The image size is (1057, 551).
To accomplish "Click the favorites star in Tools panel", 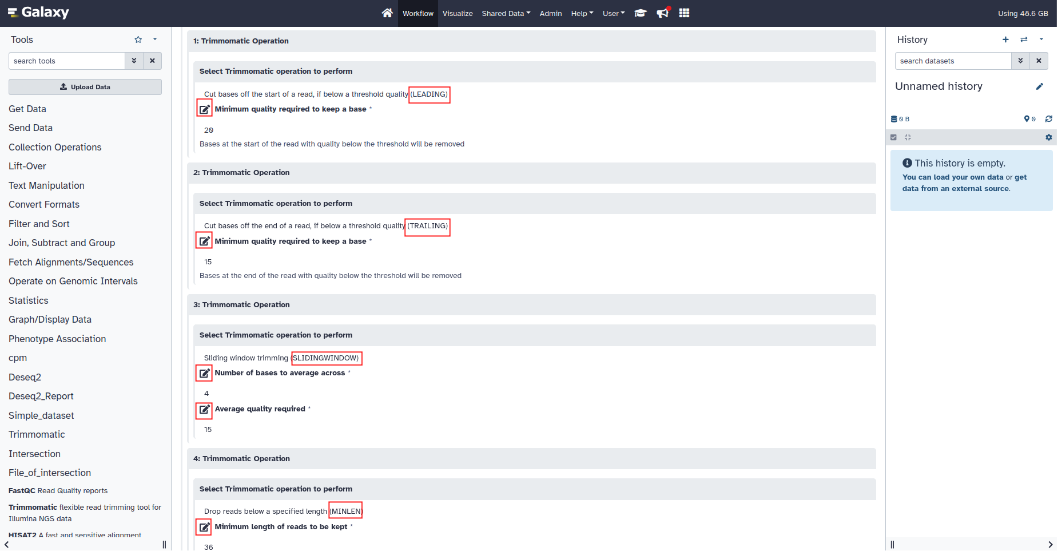I will pyautogui.click(x=138, y=39).
